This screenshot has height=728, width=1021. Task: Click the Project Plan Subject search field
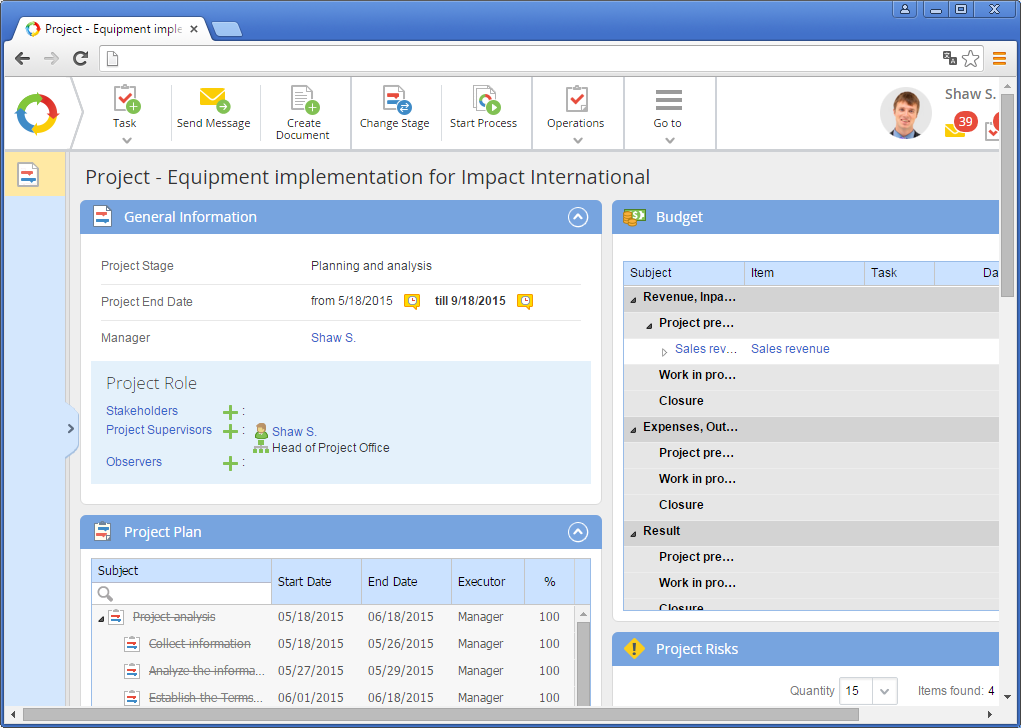182,593
